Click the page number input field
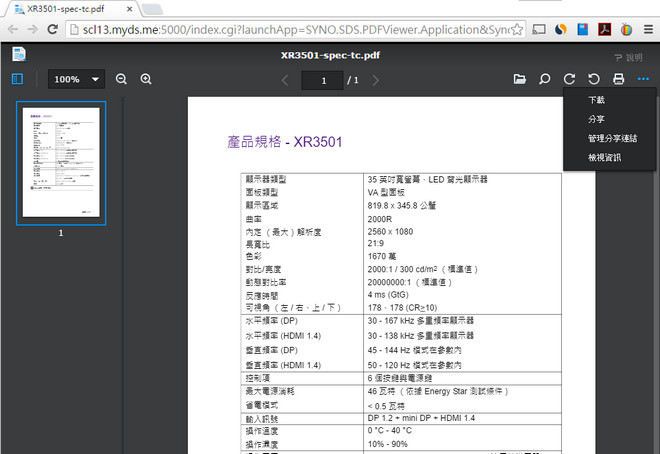The height and width of the screenshot is (454, 660). click(x=322, y=80)
